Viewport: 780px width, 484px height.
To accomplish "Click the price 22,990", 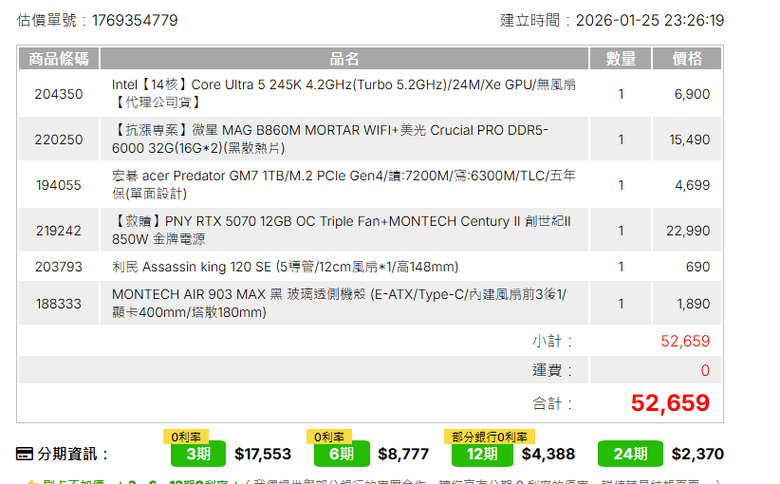I will 688,231.
